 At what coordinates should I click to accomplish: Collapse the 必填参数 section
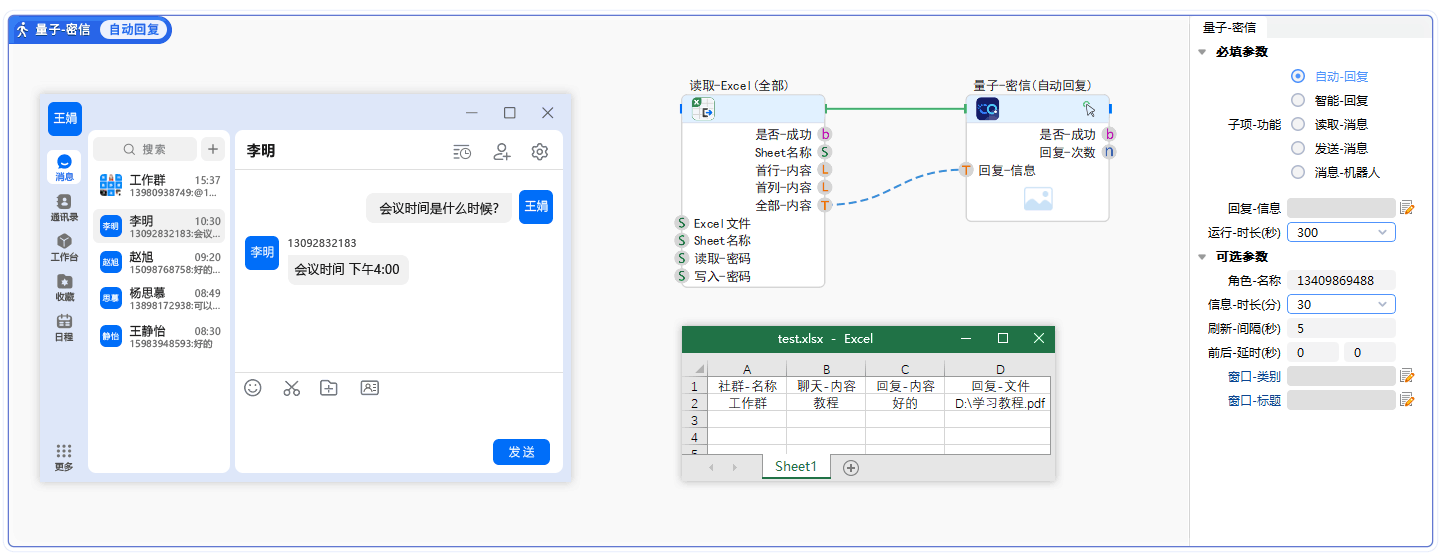(x=1202, y=52)
